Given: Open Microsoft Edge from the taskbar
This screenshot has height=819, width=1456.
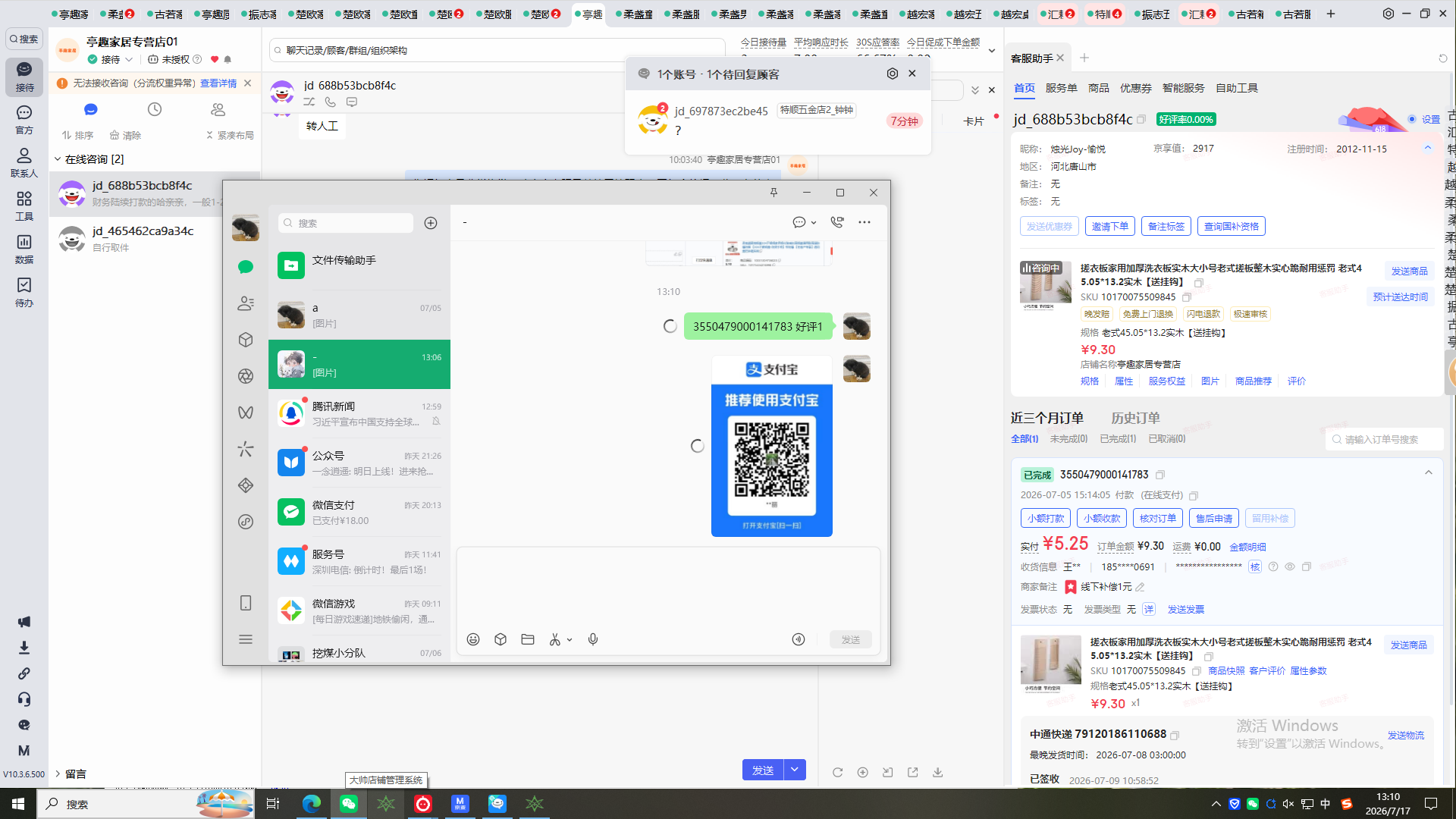Looking at the screenshot, I should coord(312,804).
